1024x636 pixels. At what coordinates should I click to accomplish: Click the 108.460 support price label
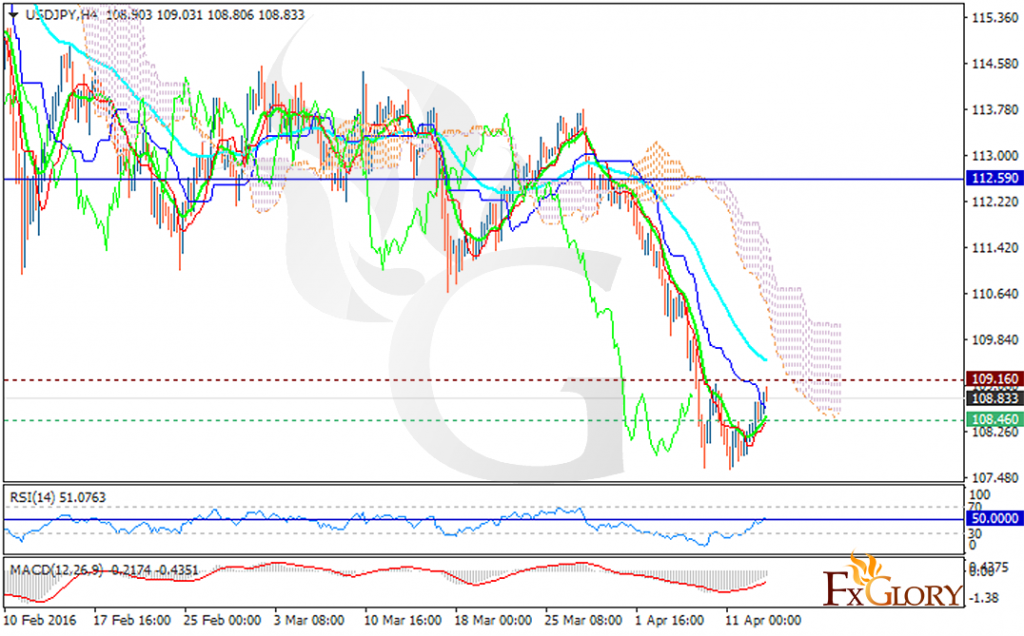[995, 419]
